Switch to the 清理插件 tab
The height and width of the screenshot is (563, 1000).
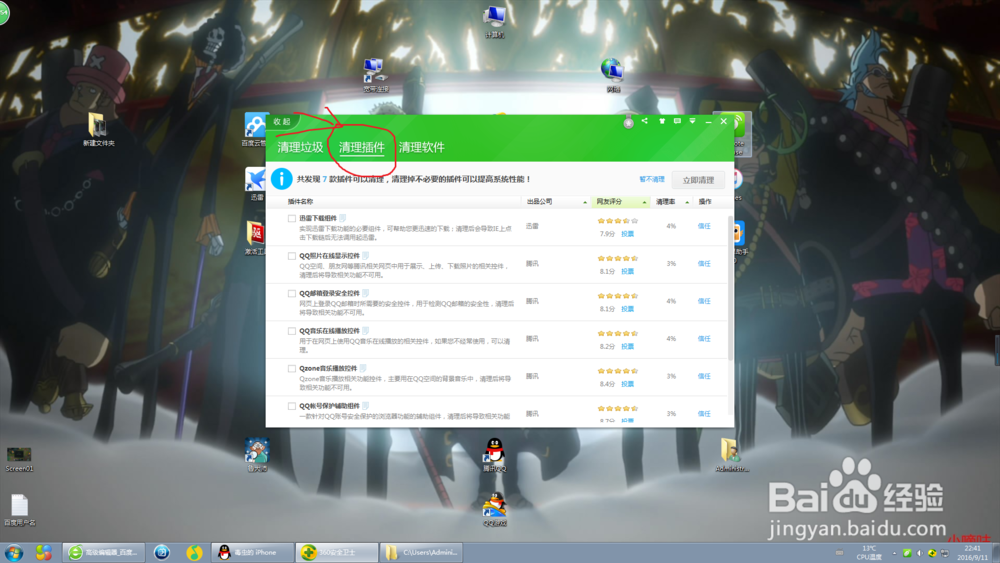pos(362,147)
